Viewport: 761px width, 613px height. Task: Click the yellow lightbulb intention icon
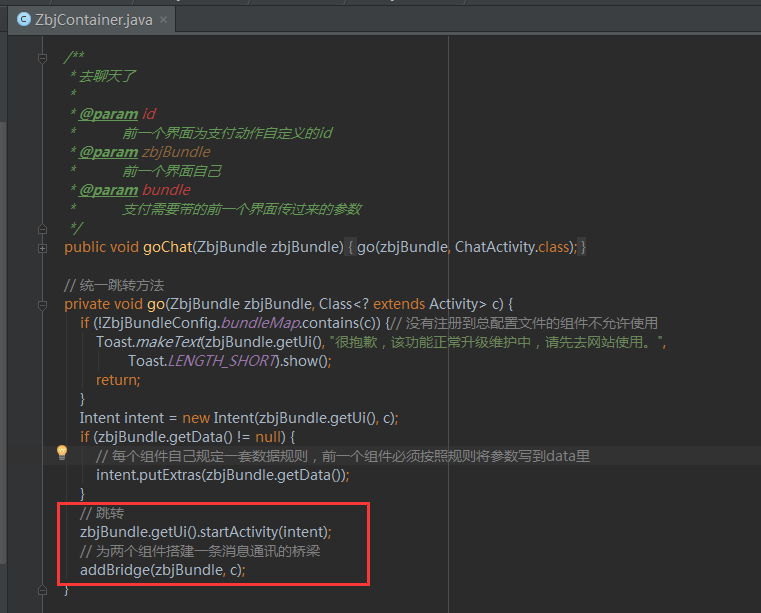62,452
